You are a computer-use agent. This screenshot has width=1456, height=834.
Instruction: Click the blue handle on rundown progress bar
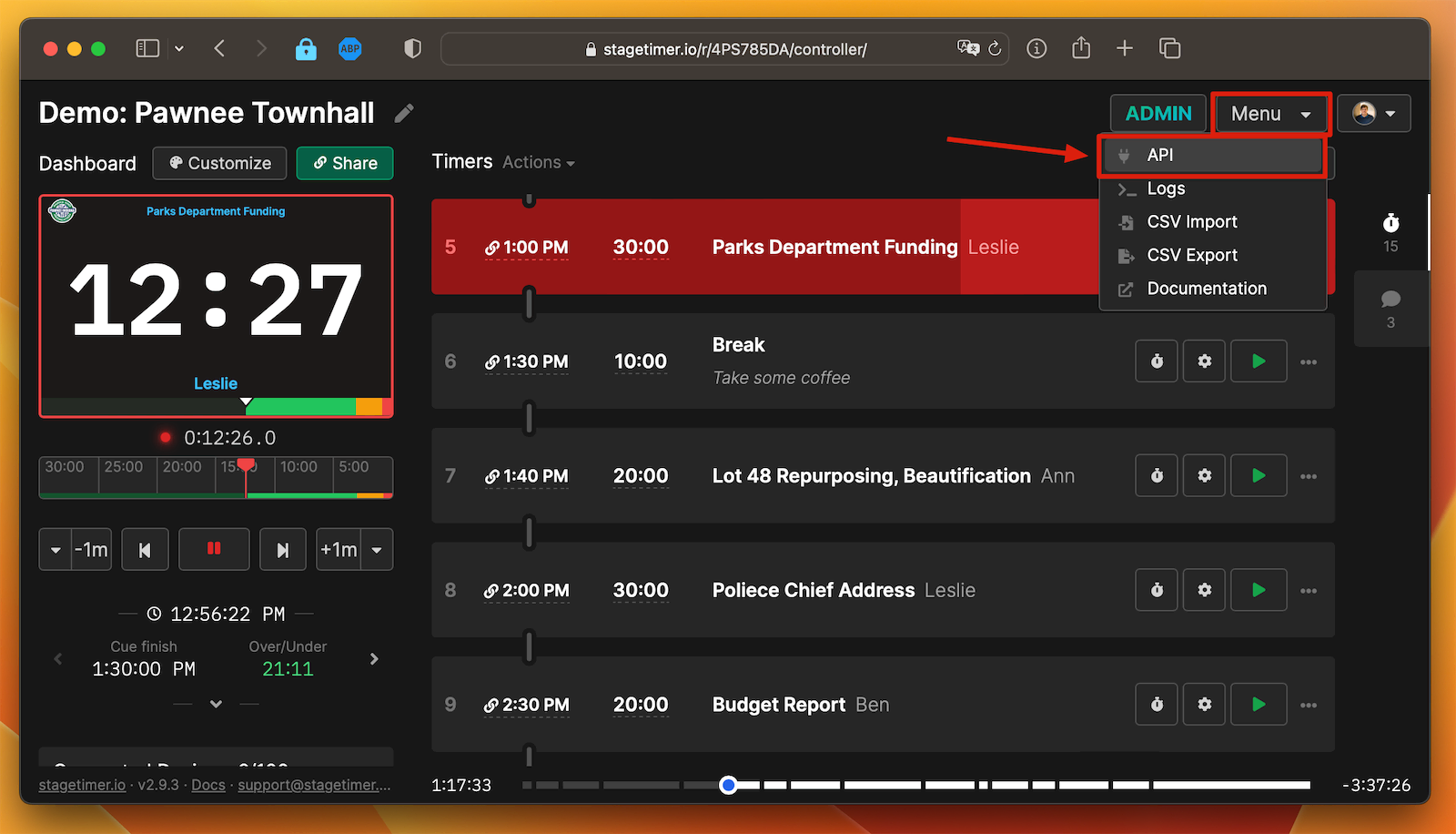(x=728, y=785)
